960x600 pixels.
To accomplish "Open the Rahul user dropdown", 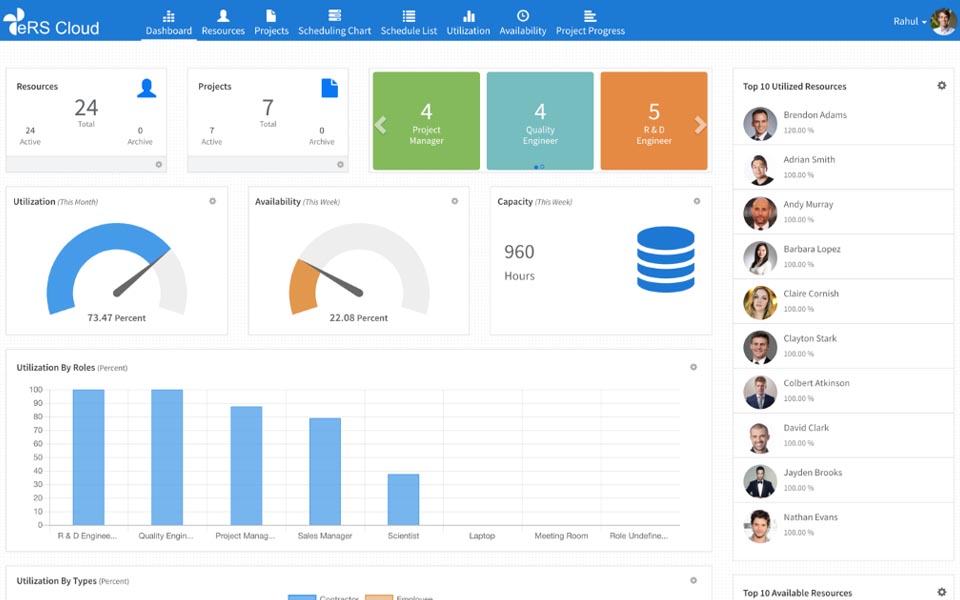I will (910, 21).
